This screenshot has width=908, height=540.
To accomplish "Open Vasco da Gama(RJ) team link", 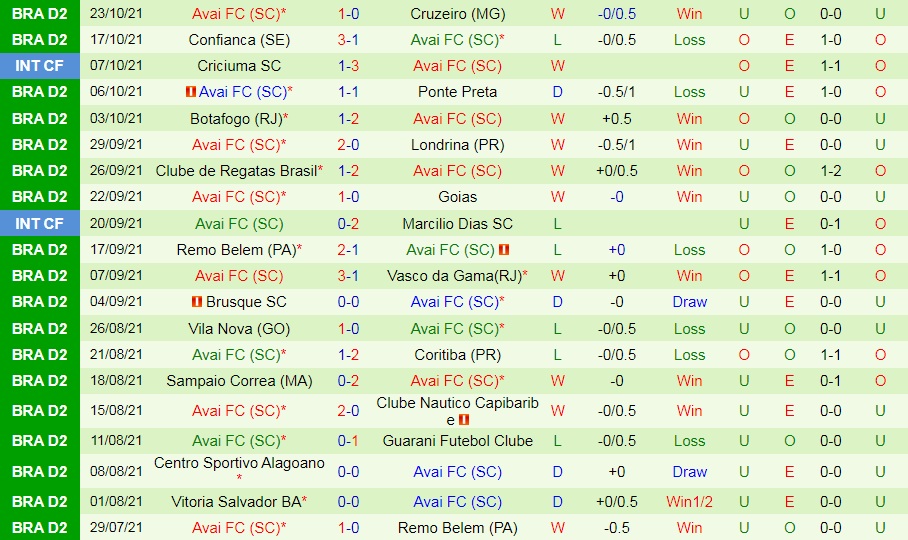I will point(454,276).
